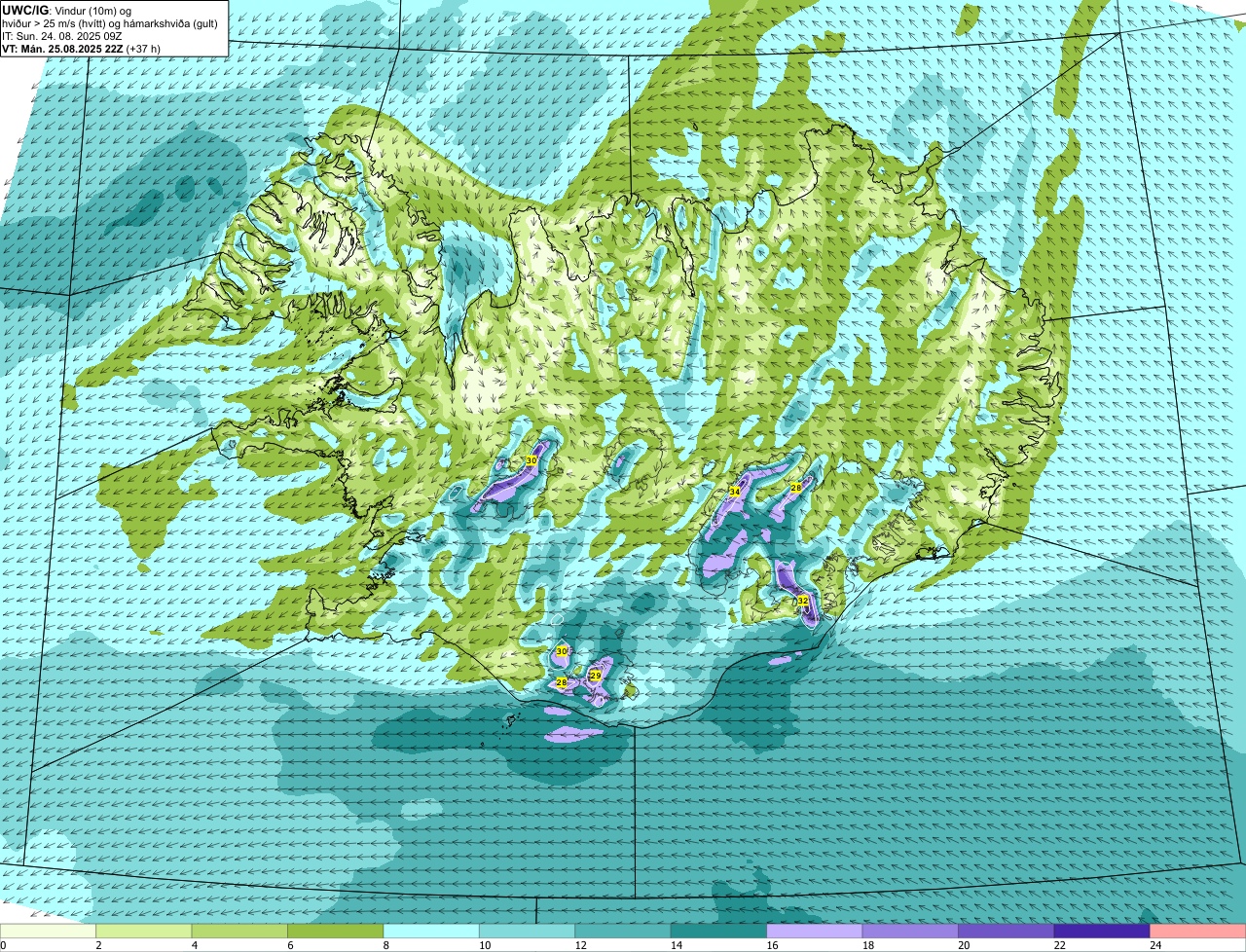Select the yellow gust label reading 34

(x=735, y=493)
